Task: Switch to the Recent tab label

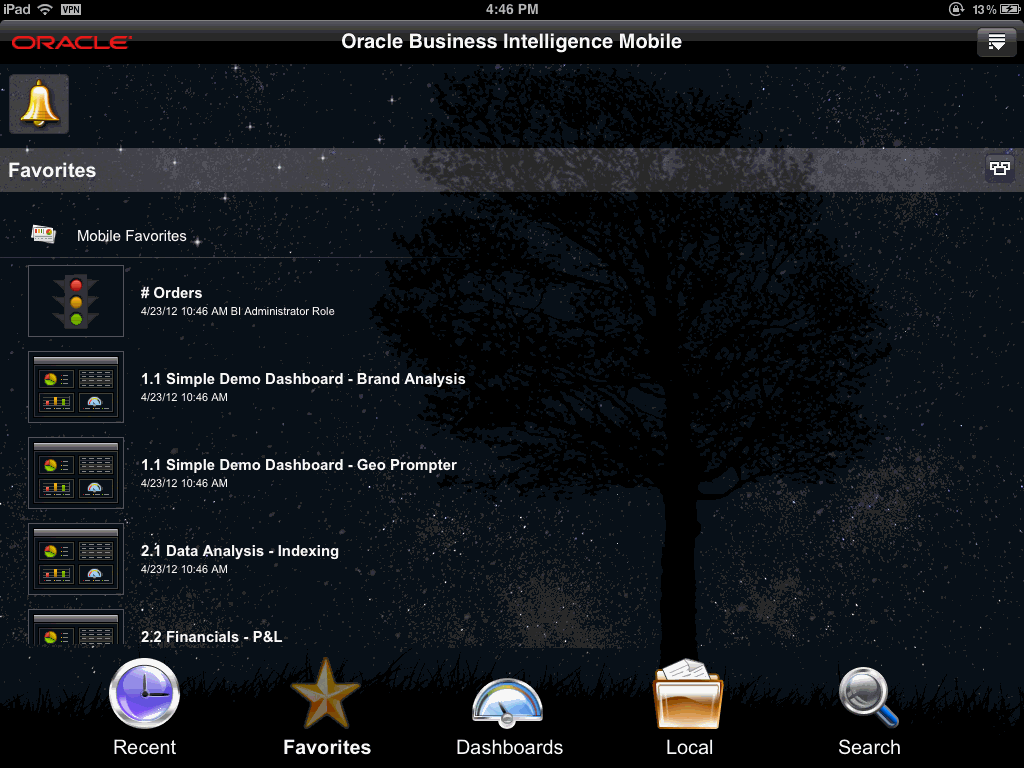Action: point(144,747)
